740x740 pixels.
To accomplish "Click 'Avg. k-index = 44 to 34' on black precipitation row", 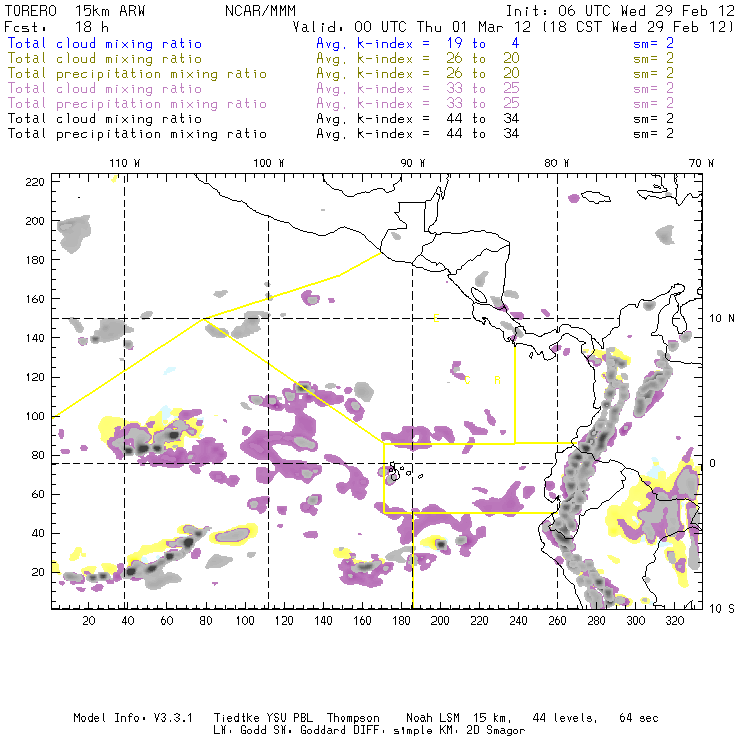I will (x=418, y=134).
